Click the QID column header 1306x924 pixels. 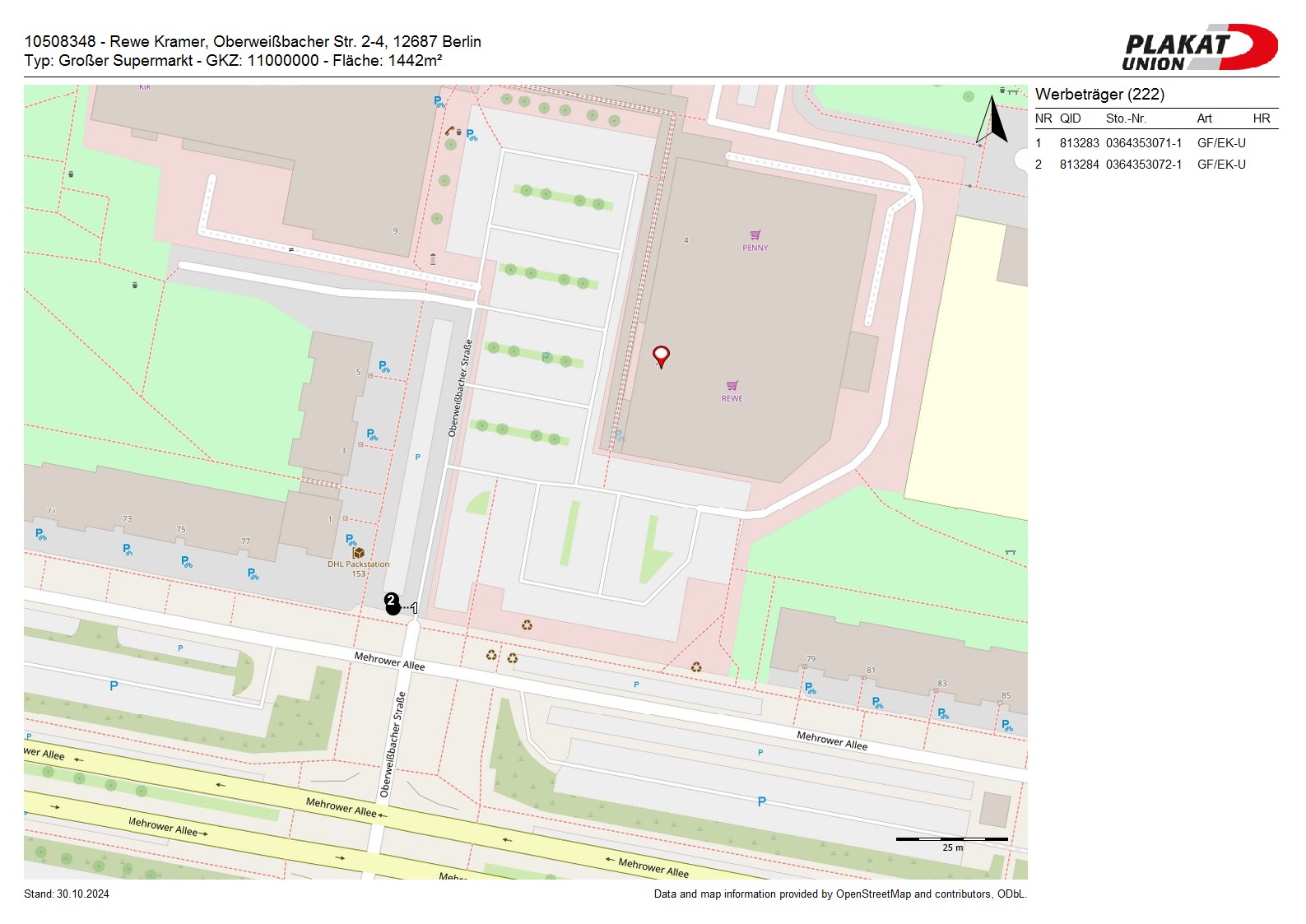click(x=1070, y=118)
